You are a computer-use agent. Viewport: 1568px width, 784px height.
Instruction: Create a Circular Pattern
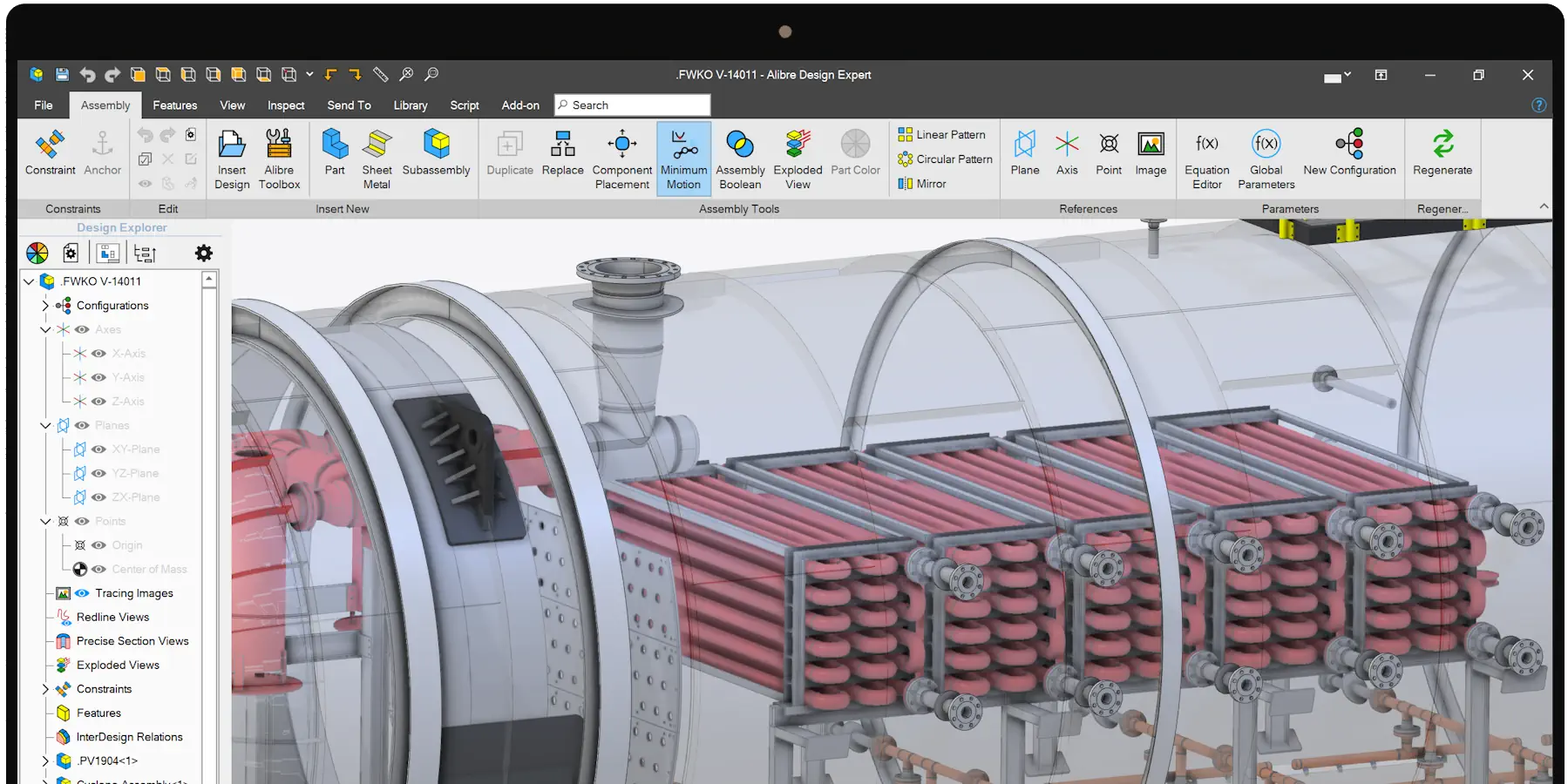pos(945,159)
